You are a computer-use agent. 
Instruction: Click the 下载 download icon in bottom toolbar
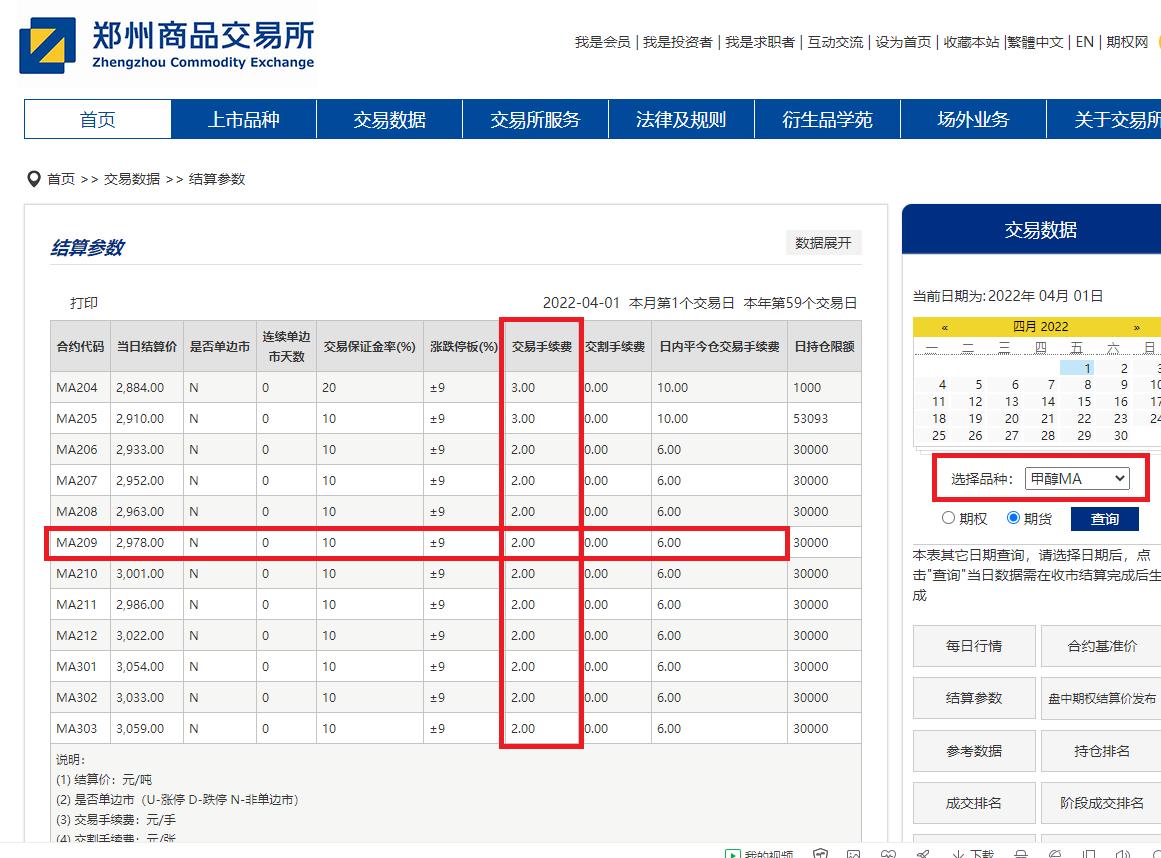(965, 855)
